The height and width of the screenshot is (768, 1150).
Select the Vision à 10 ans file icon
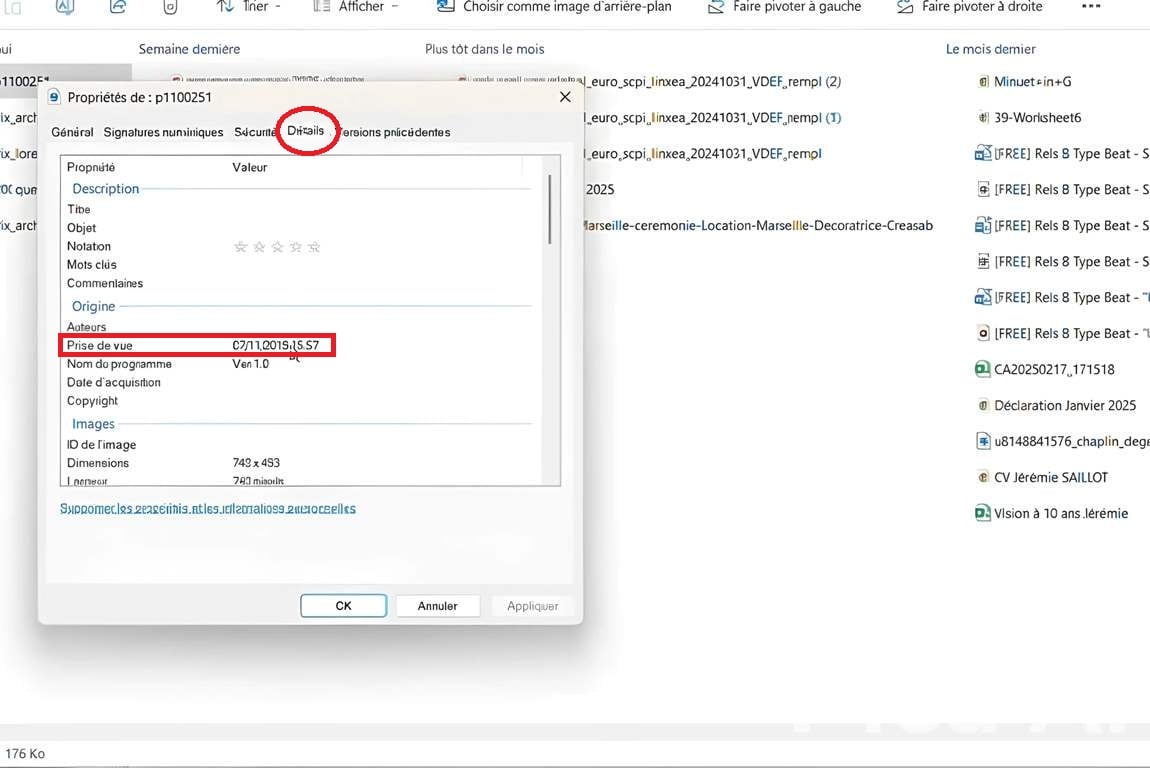pos(982,513)
